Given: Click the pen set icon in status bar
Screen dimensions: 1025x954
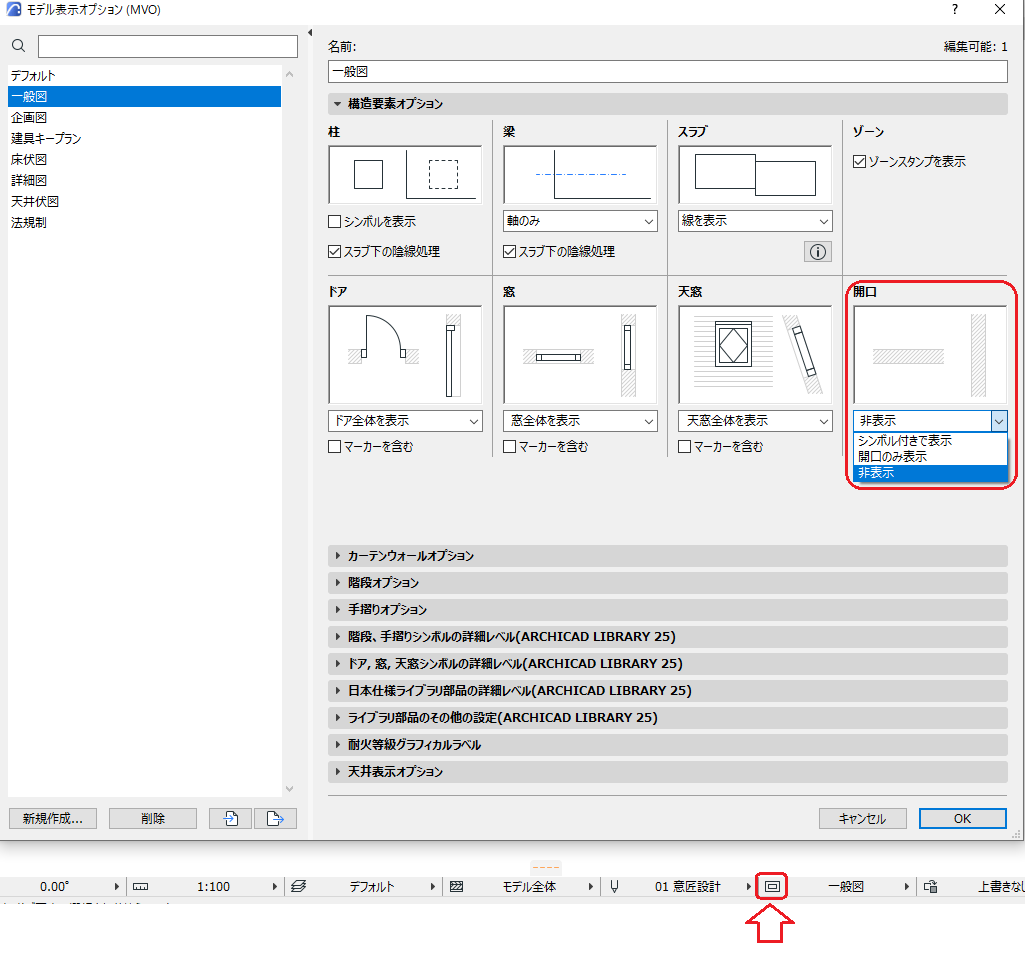Looking at the screenshot, I should coord(614,887).
